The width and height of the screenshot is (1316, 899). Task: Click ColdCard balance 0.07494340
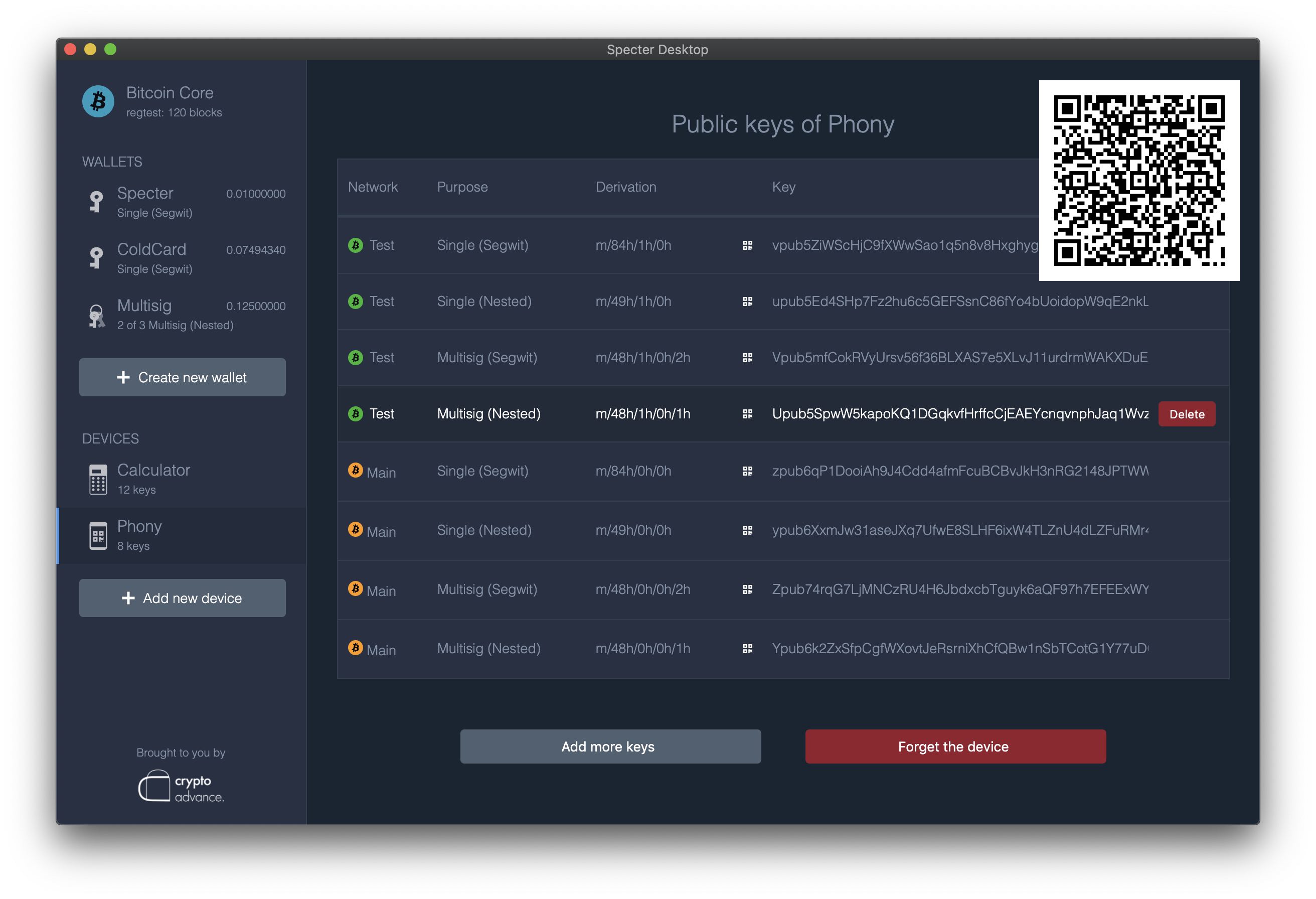256,250
